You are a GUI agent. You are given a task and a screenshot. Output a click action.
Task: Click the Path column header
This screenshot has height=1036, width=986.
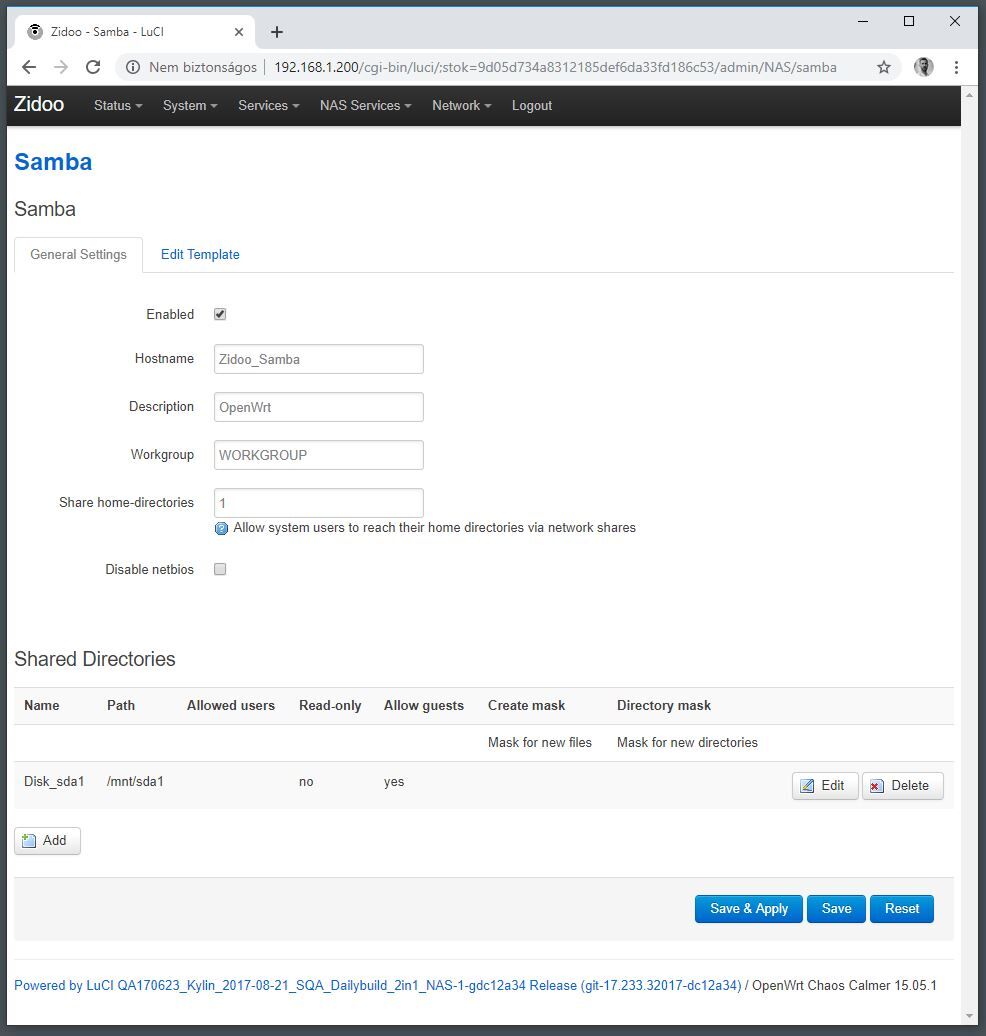121,706
